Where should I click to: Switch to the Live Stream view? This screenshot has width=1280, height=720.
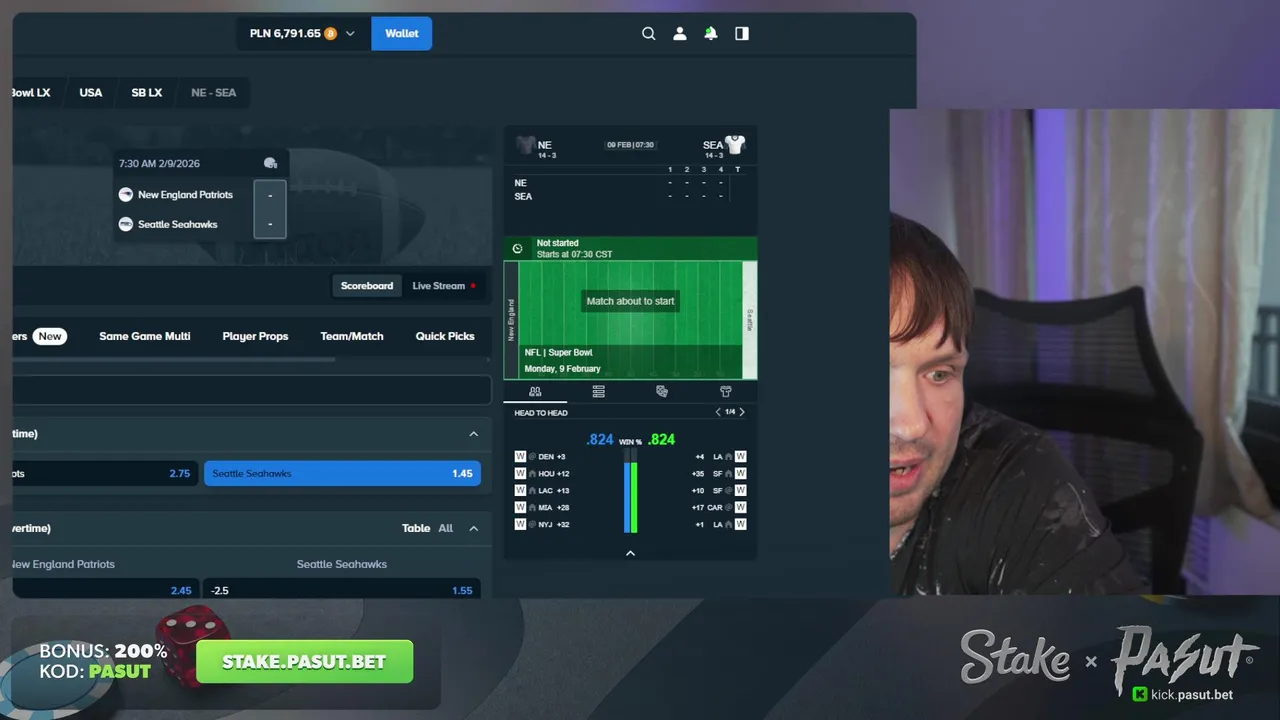click(x=444, y=286)
